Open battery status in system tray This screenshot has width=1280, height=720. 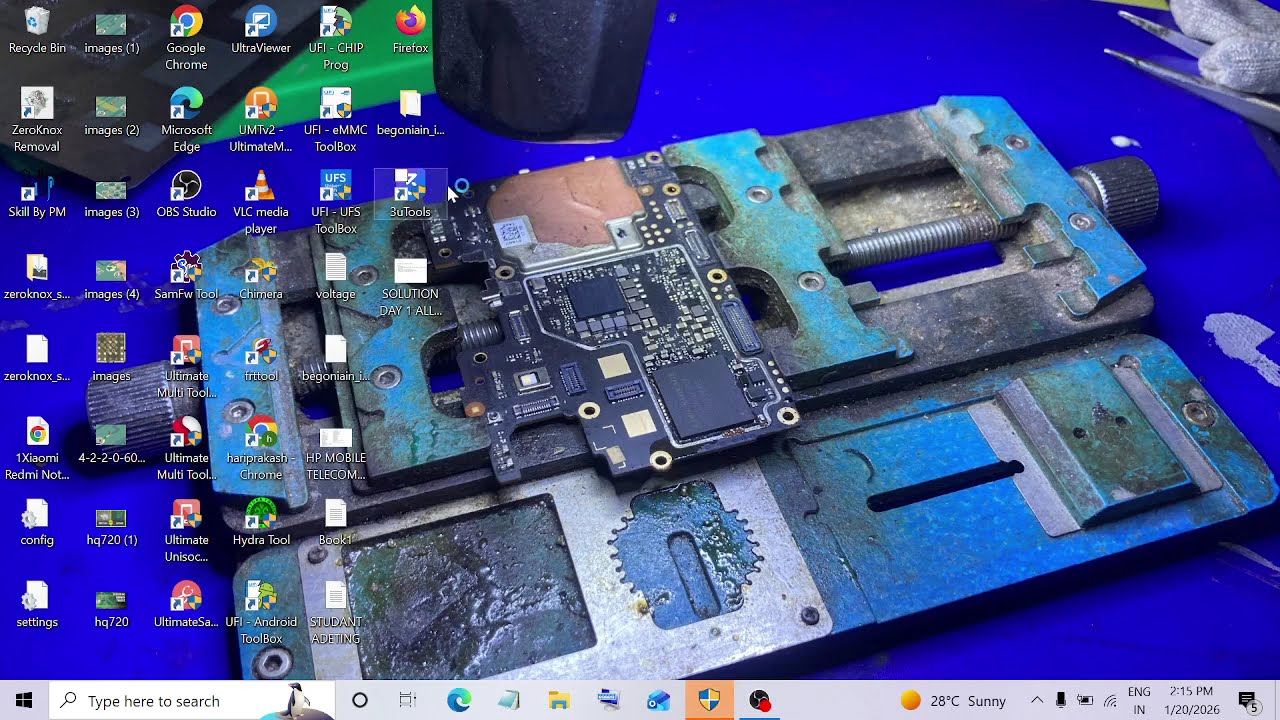(x=1085, y=700)
